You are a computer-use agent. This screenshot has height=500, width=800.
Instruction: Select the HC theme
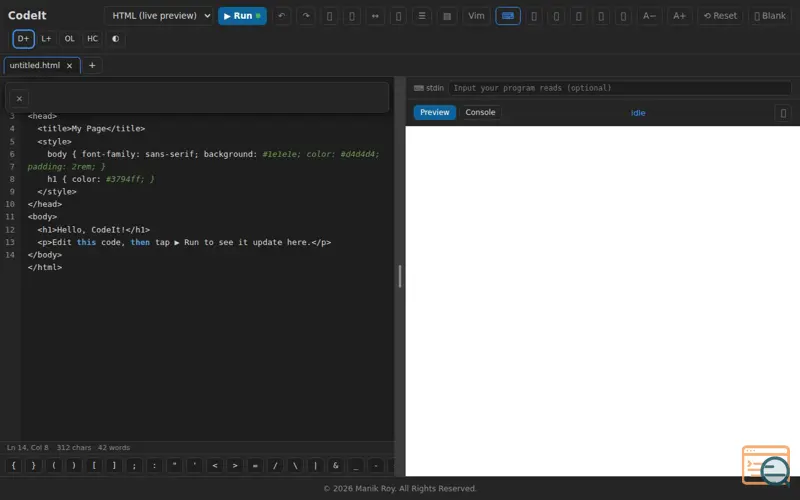(92, 39)
